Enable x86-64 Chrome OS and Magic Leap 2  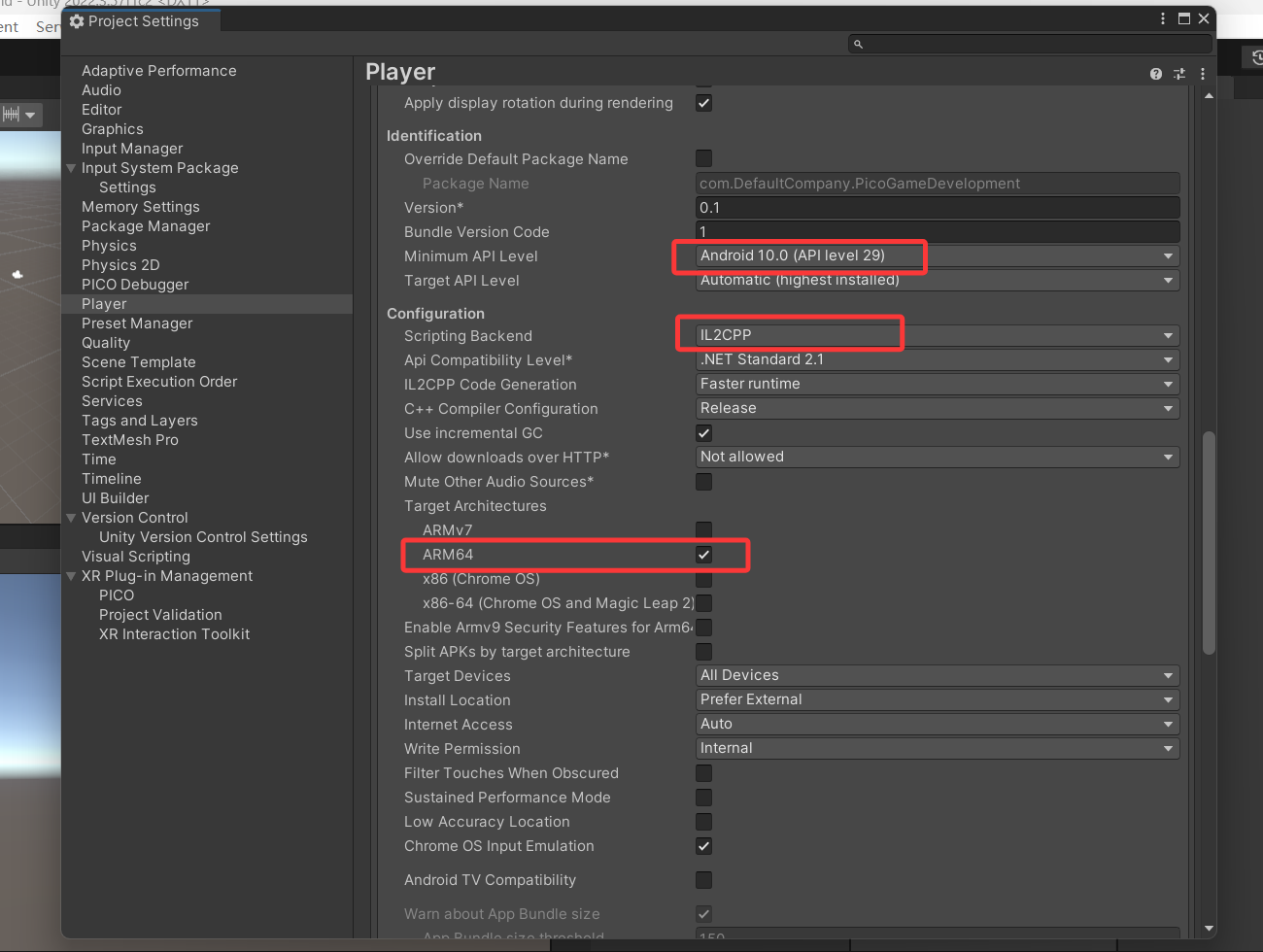point(704,603)
